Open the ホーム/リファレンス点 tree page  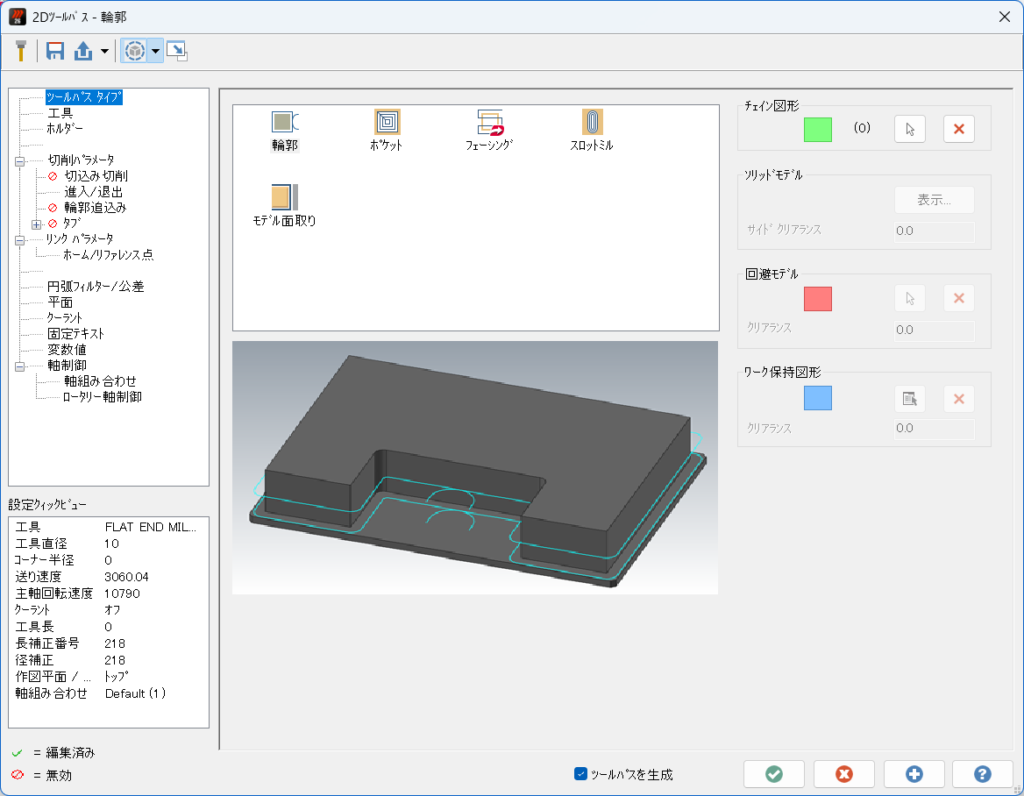[108, 255]
